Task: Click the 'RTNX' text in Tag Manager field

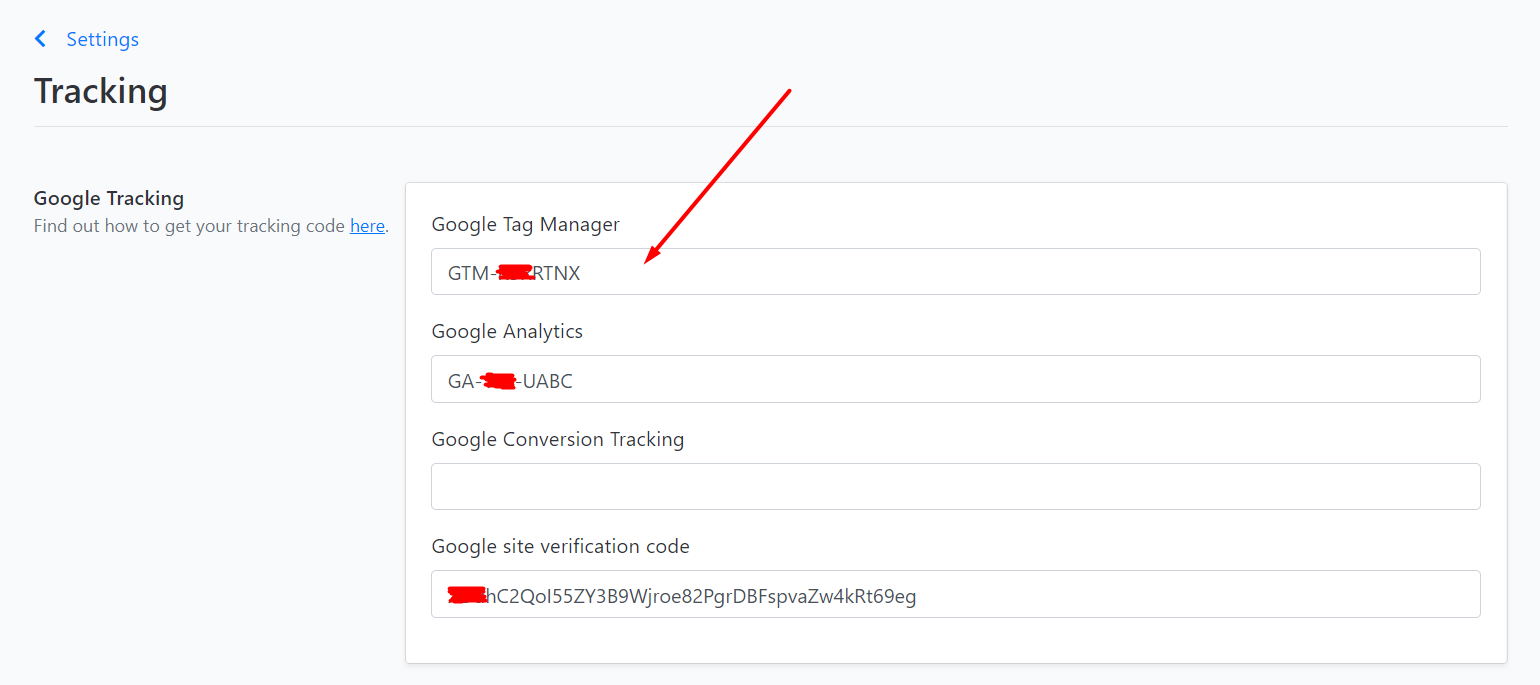Action: 557,273
